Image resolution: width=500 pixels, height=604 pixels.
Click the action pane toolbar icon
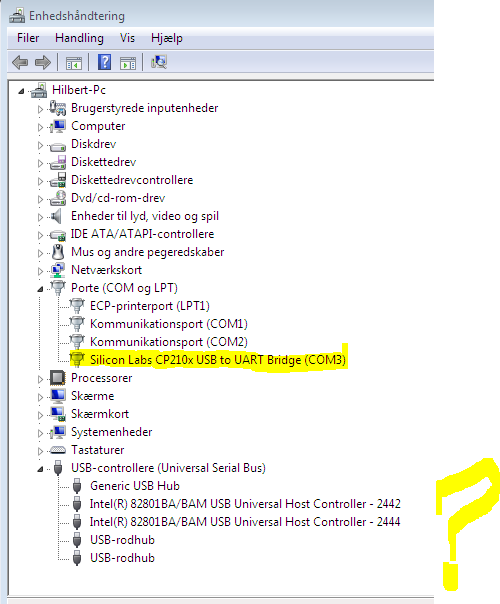pyautogui.click(x=128, y=63)
